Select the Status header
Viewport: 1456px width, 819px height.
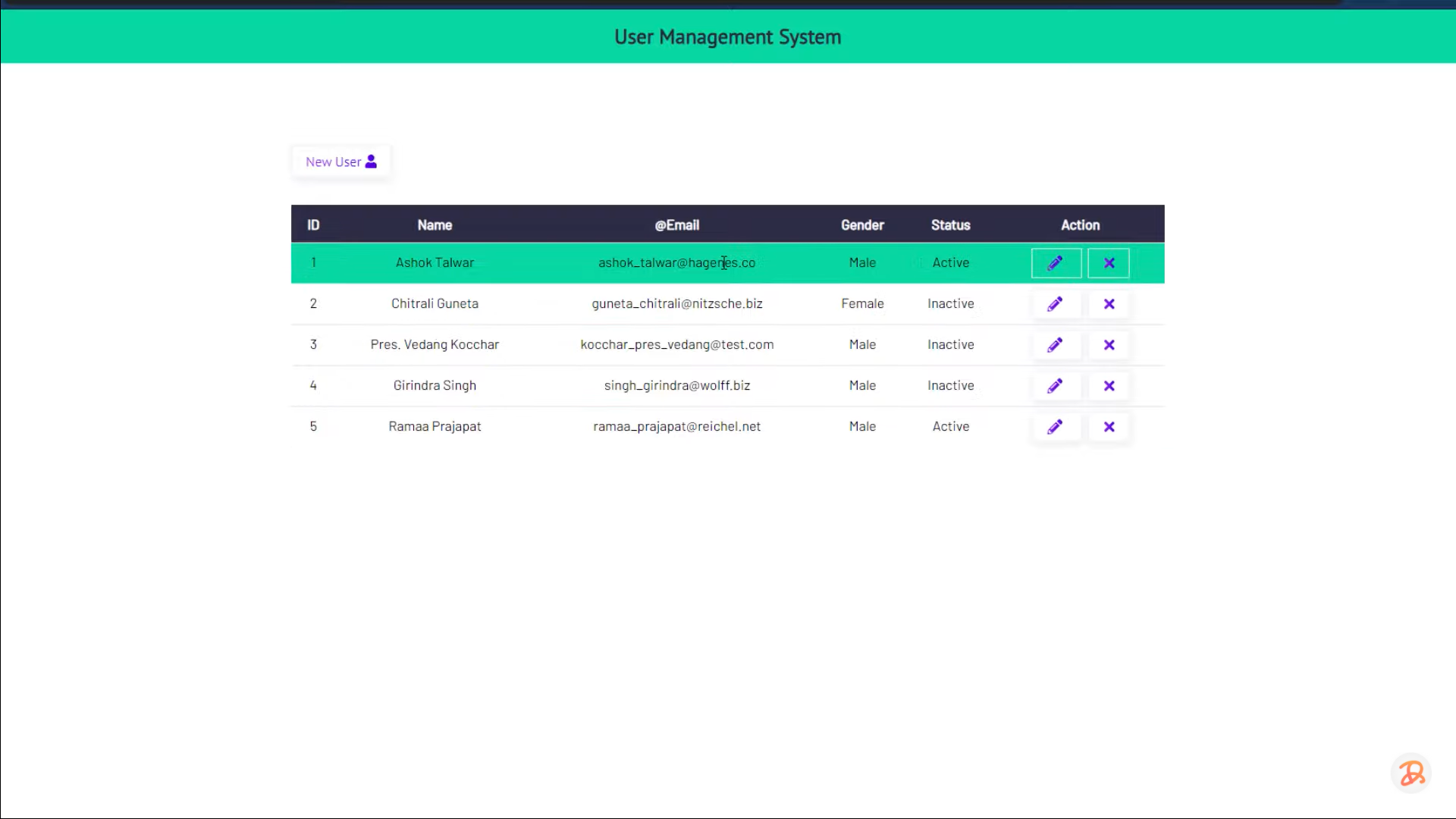(950, 224)
